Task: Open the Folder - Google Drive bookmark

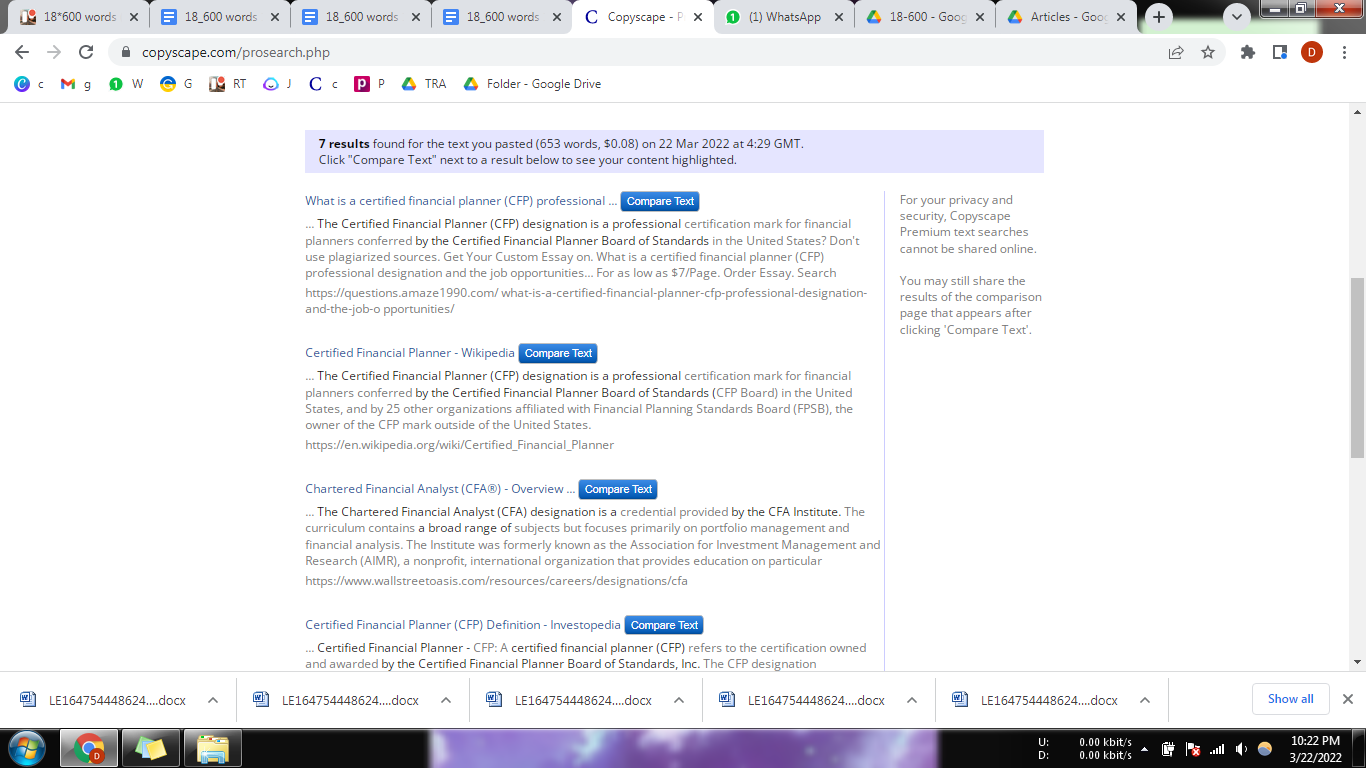Action: click(532, 84)
